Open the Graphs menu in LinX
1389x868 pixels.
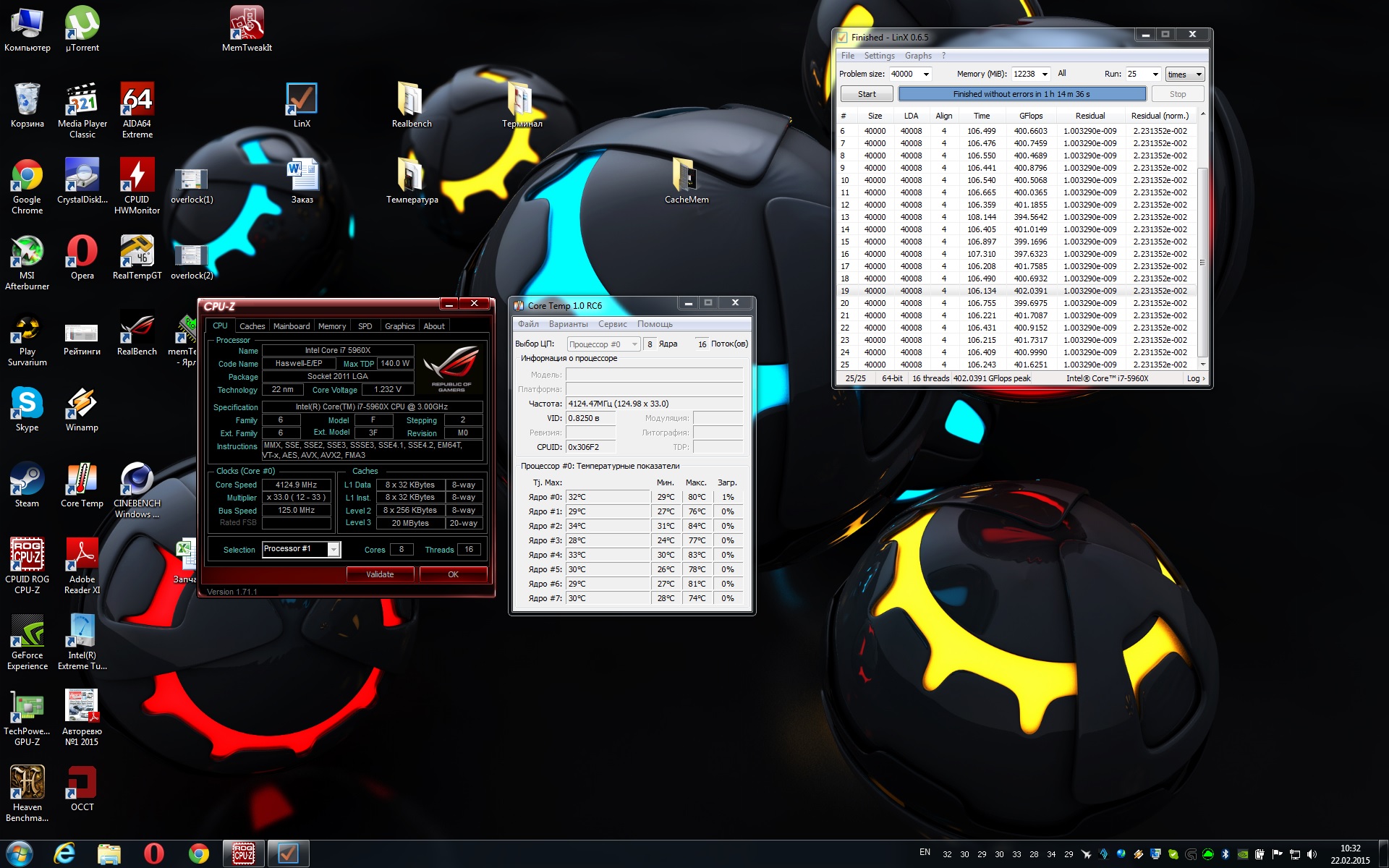[x=917, y=56]
